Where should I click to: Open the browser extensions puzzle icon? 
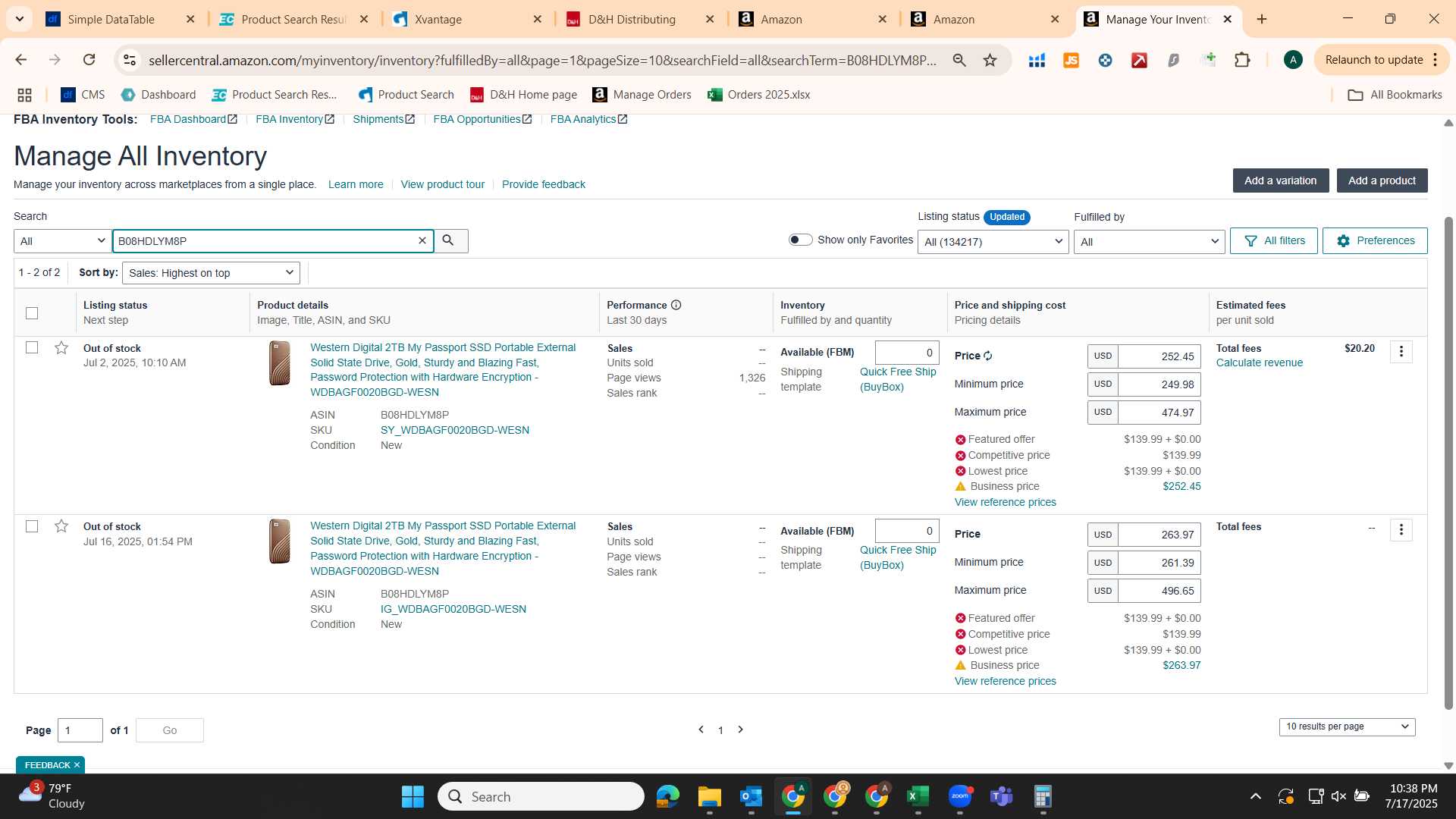(1242, 60)
